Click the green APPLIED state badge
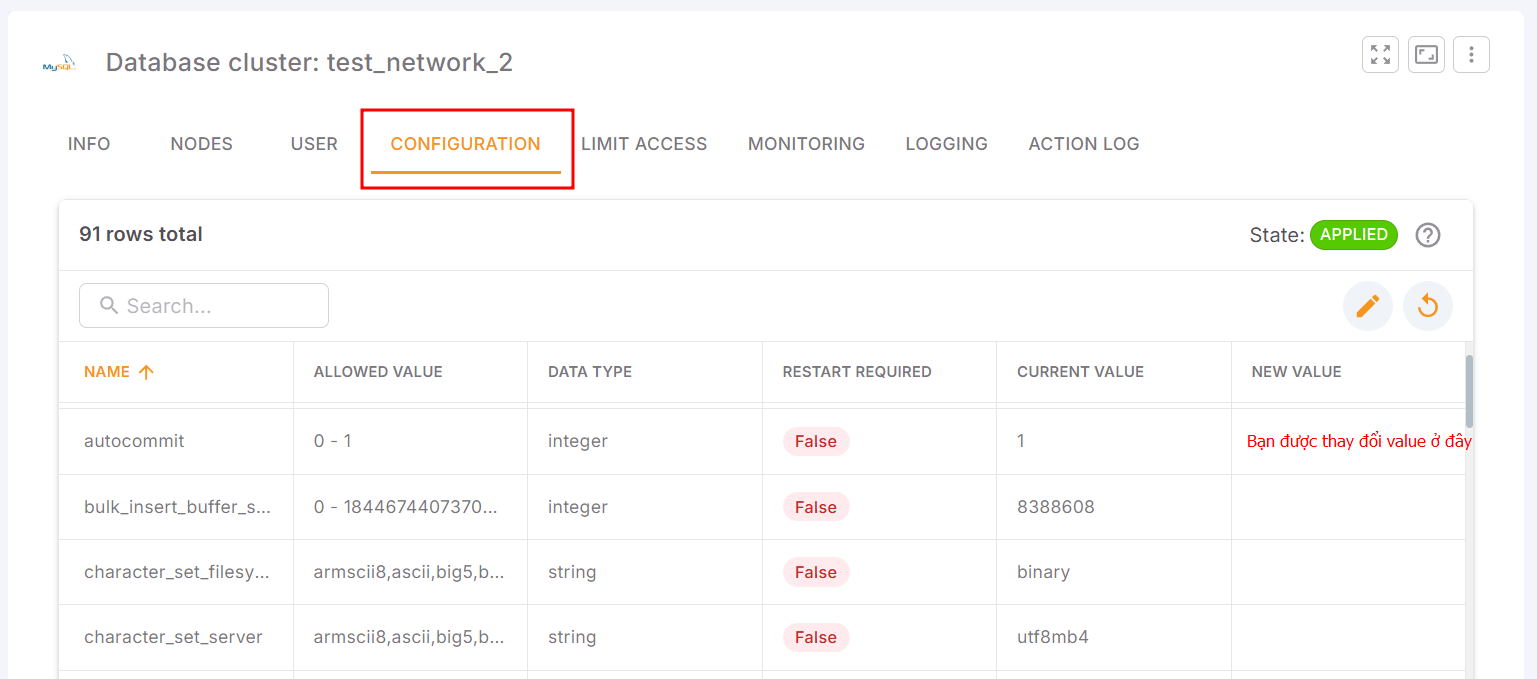 click(1354, 235)
